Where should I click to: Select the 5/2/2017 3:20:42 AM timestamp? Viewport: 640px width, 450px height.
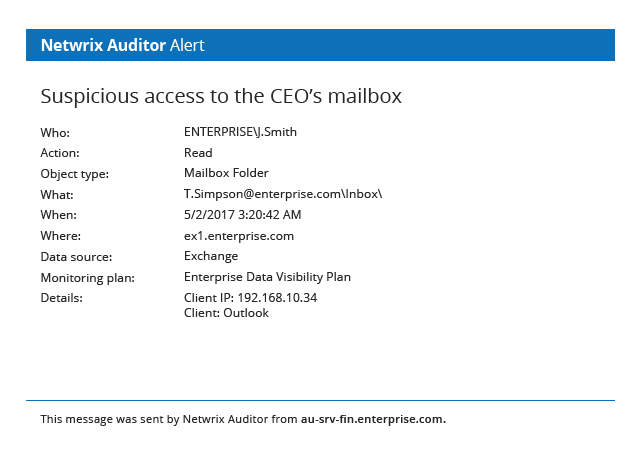242,215
